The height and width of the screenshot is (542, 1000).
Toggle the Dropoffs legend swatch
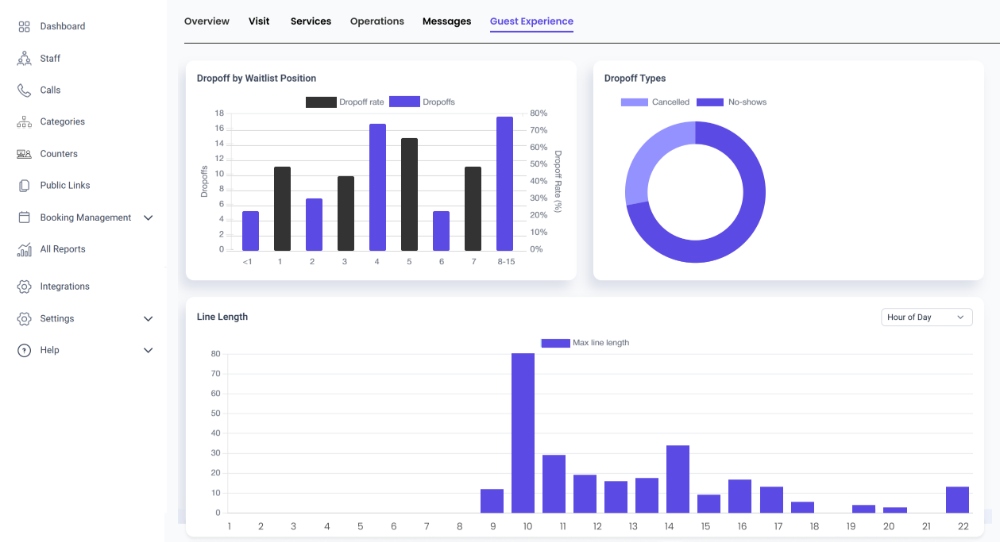pos(404,102)
